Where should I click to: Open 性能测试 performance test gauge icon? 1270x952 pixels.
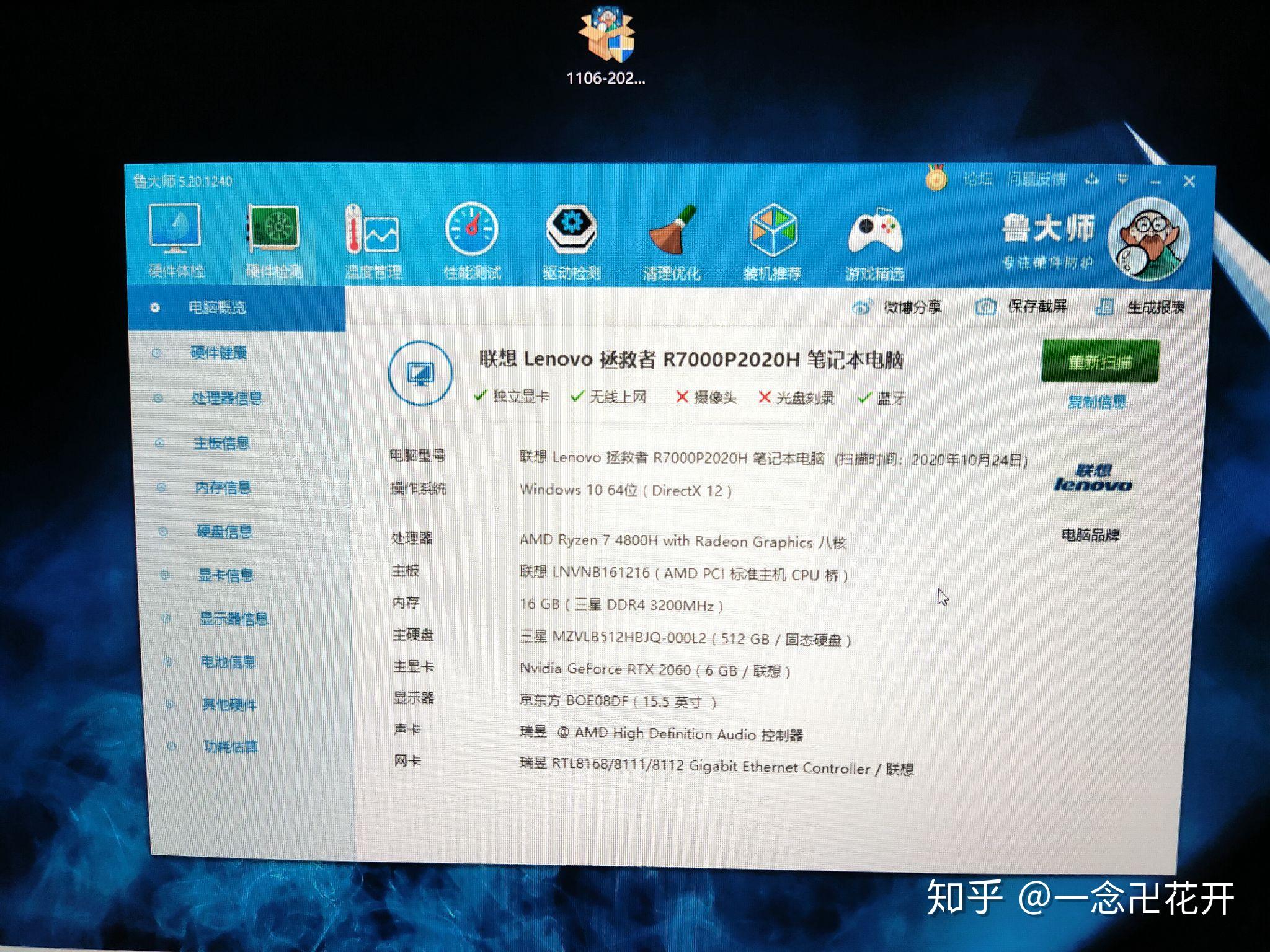pos(471,229)
